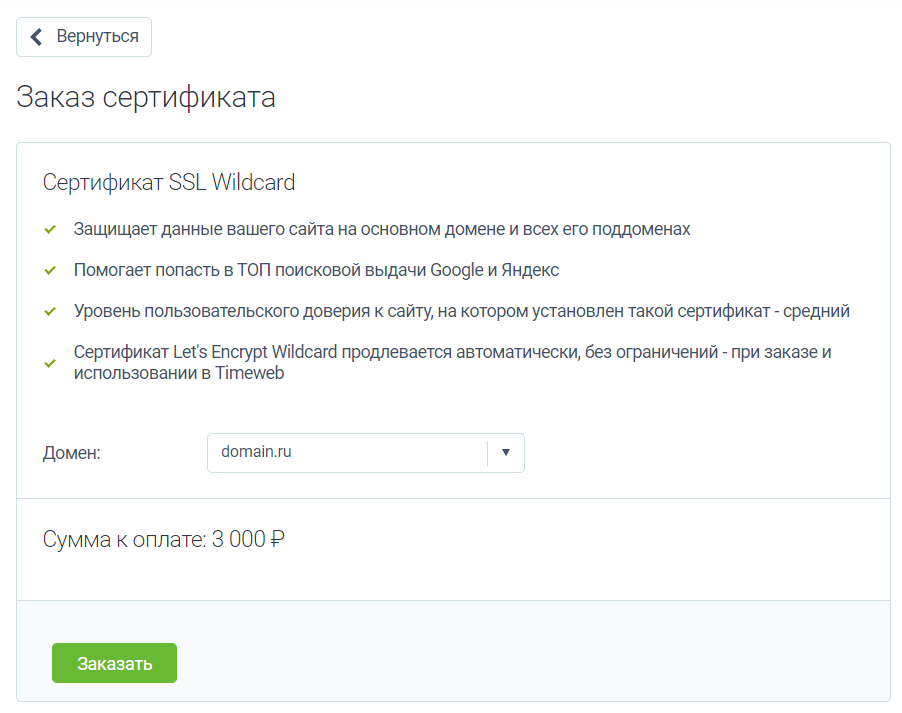Expand the domain list with the arrow

[505, 453]
